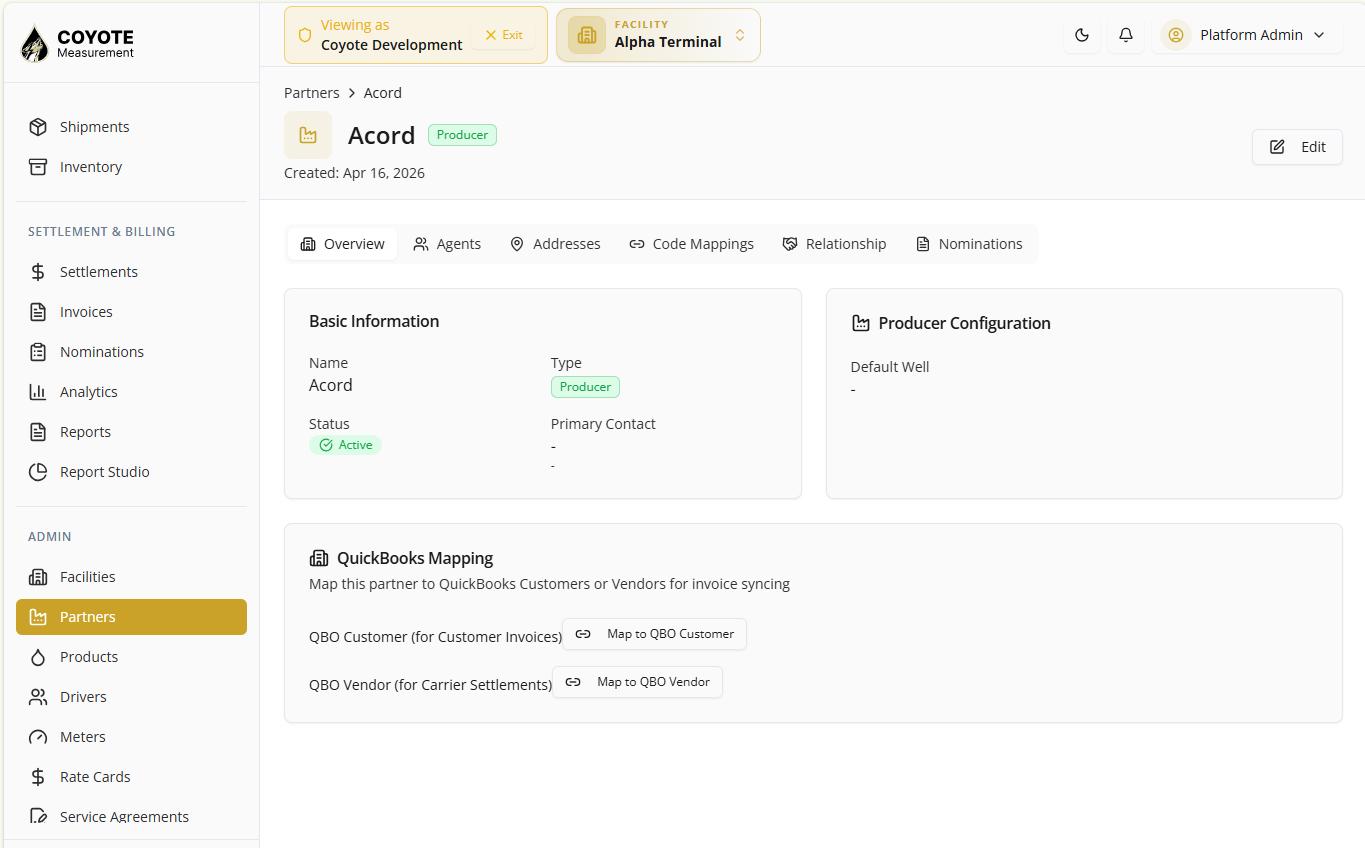Click the Producer Configuration factory icon
1365x848 pixels.
pos(860,323)
